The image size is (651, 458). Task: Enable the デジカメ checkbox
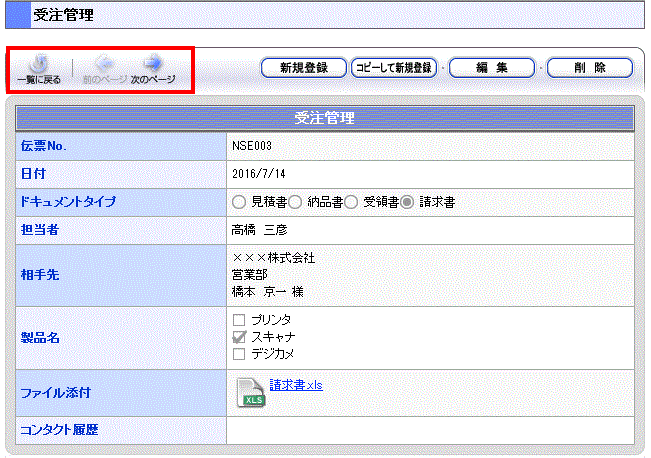238,354
